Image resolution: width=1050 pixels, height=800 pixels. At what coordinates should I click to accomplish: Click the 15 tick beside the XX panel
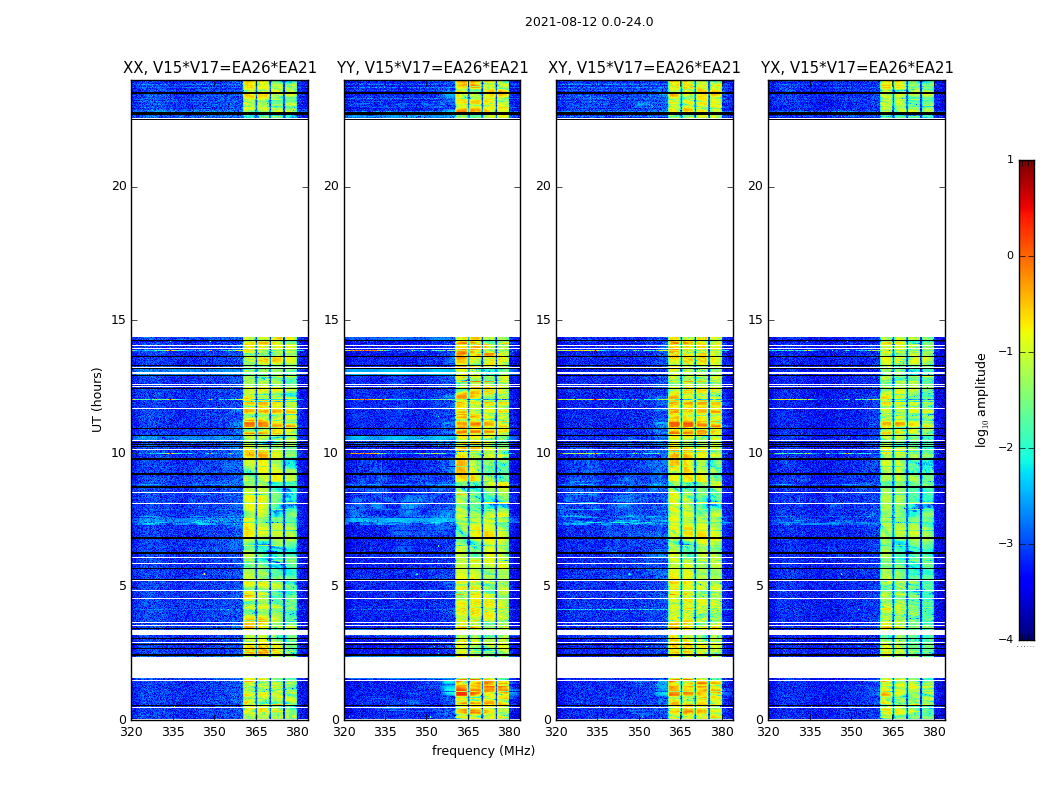(x=119, y=320)
